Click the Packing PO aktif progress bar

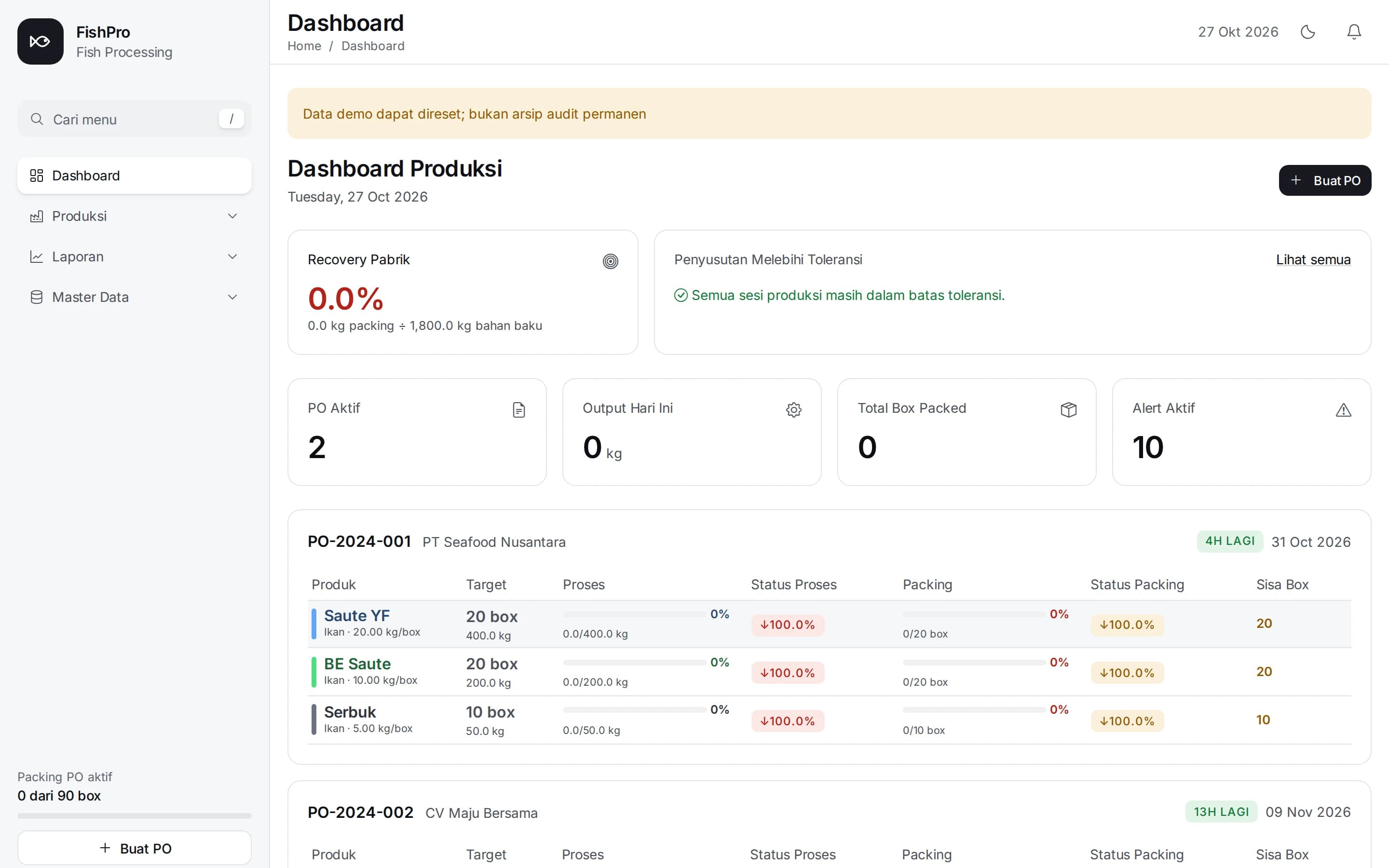coord(134,816)
